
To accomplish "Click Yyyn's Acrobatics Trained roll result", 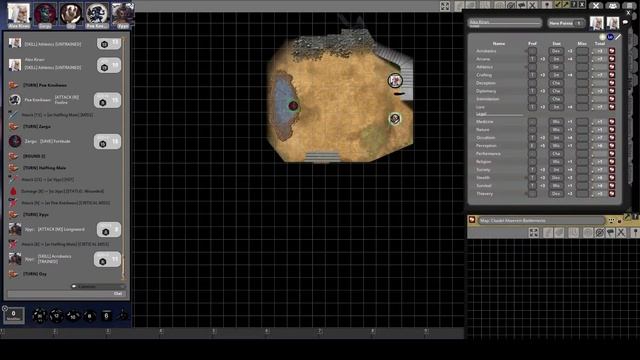I will point(107,259).
